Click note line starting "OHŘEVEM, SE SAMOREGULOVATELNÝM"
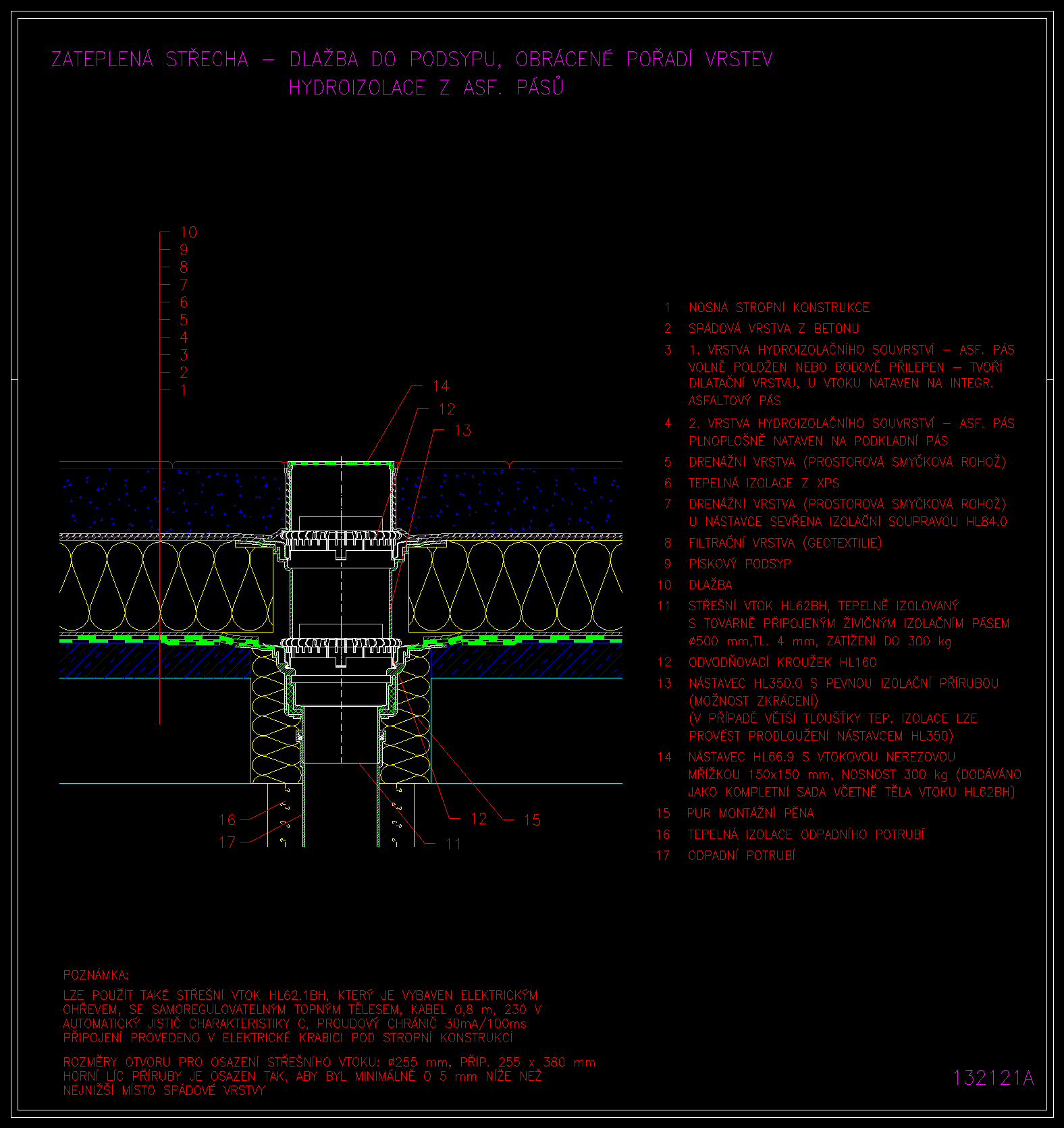Image resolution: width=1064 pixels, height=1128 pixels. [x=302, y=1010]
